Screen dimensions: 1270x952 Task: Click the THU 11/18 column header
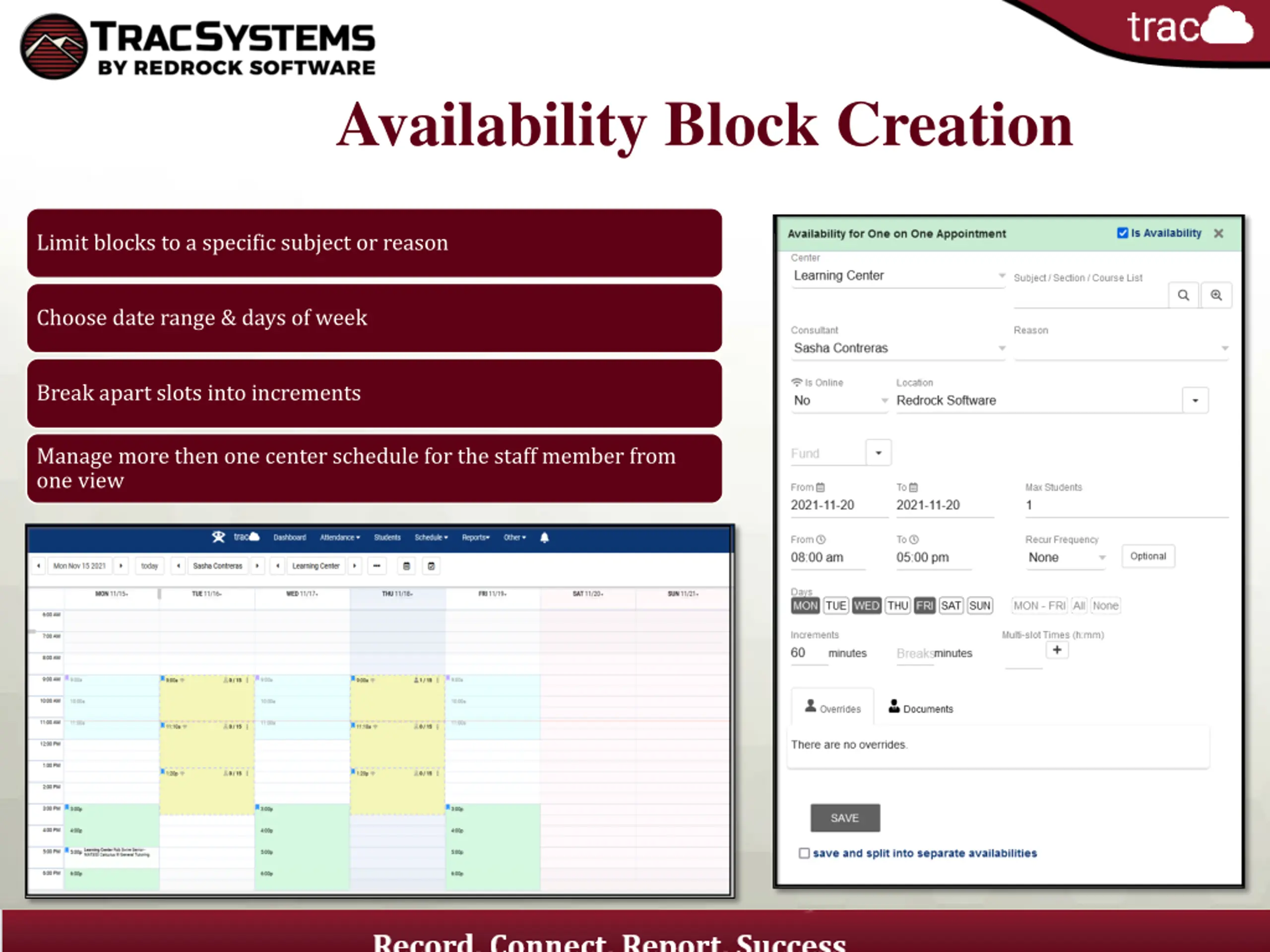click(x=397, y=594)
